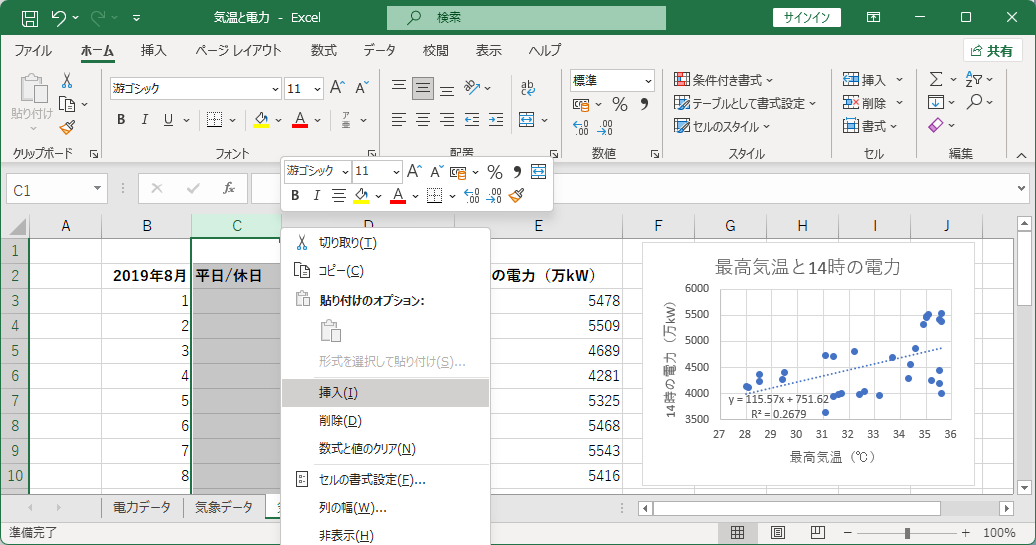Open the ファイル tab
The image size is (1036, 545).
tap(33, 51)
